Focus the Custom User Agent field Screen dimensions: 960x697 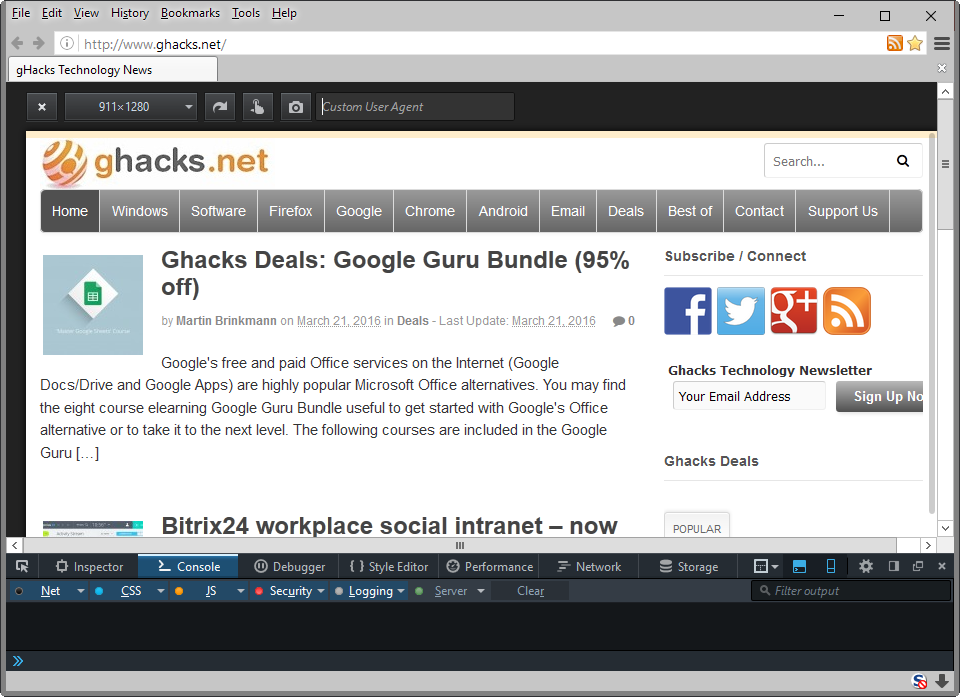coord(415,107)
